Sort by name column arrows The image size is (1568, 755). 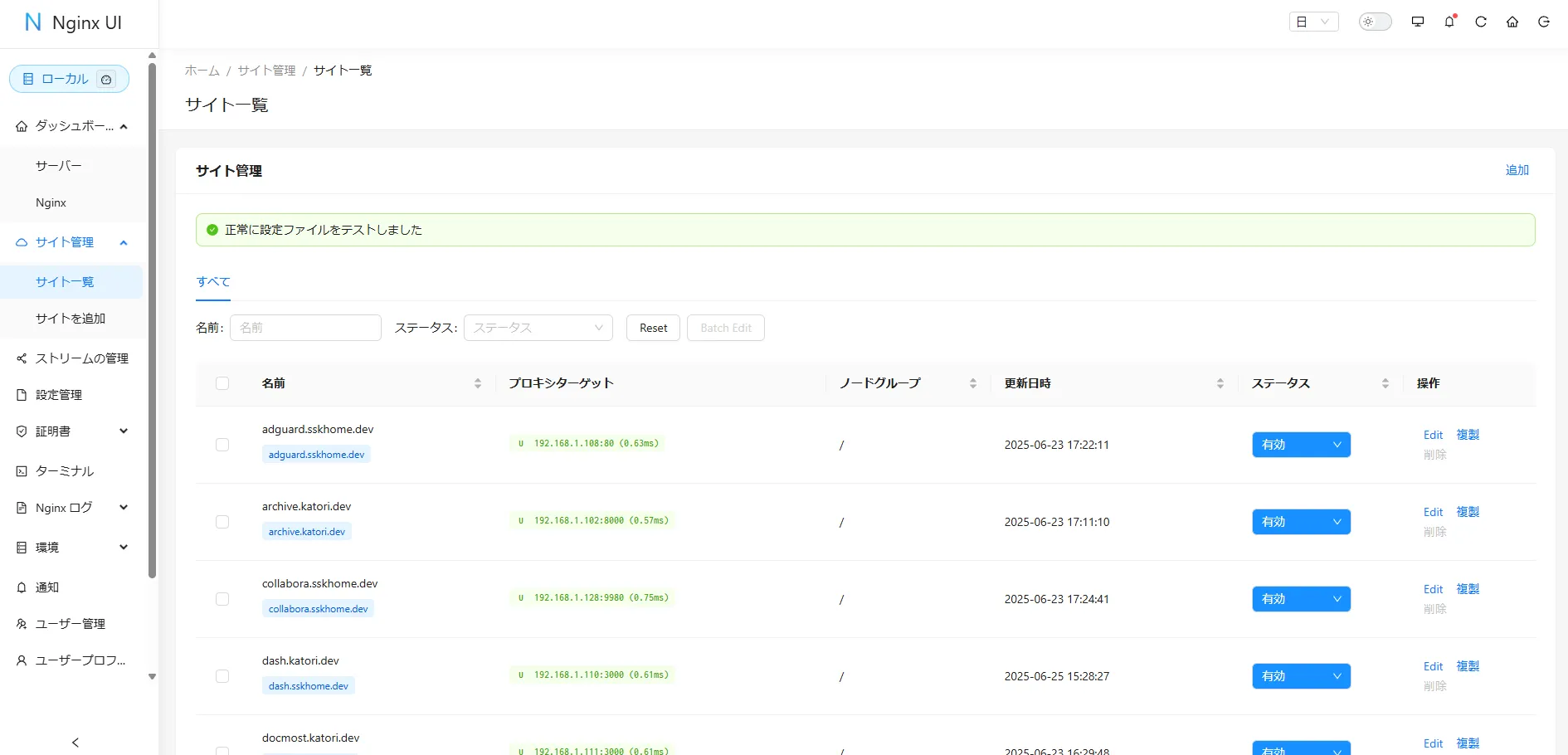coord(478,383)
